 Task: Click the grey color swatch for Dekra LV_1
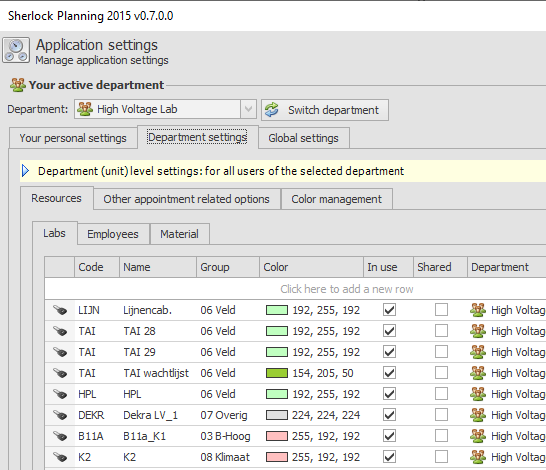click(277, 415)
